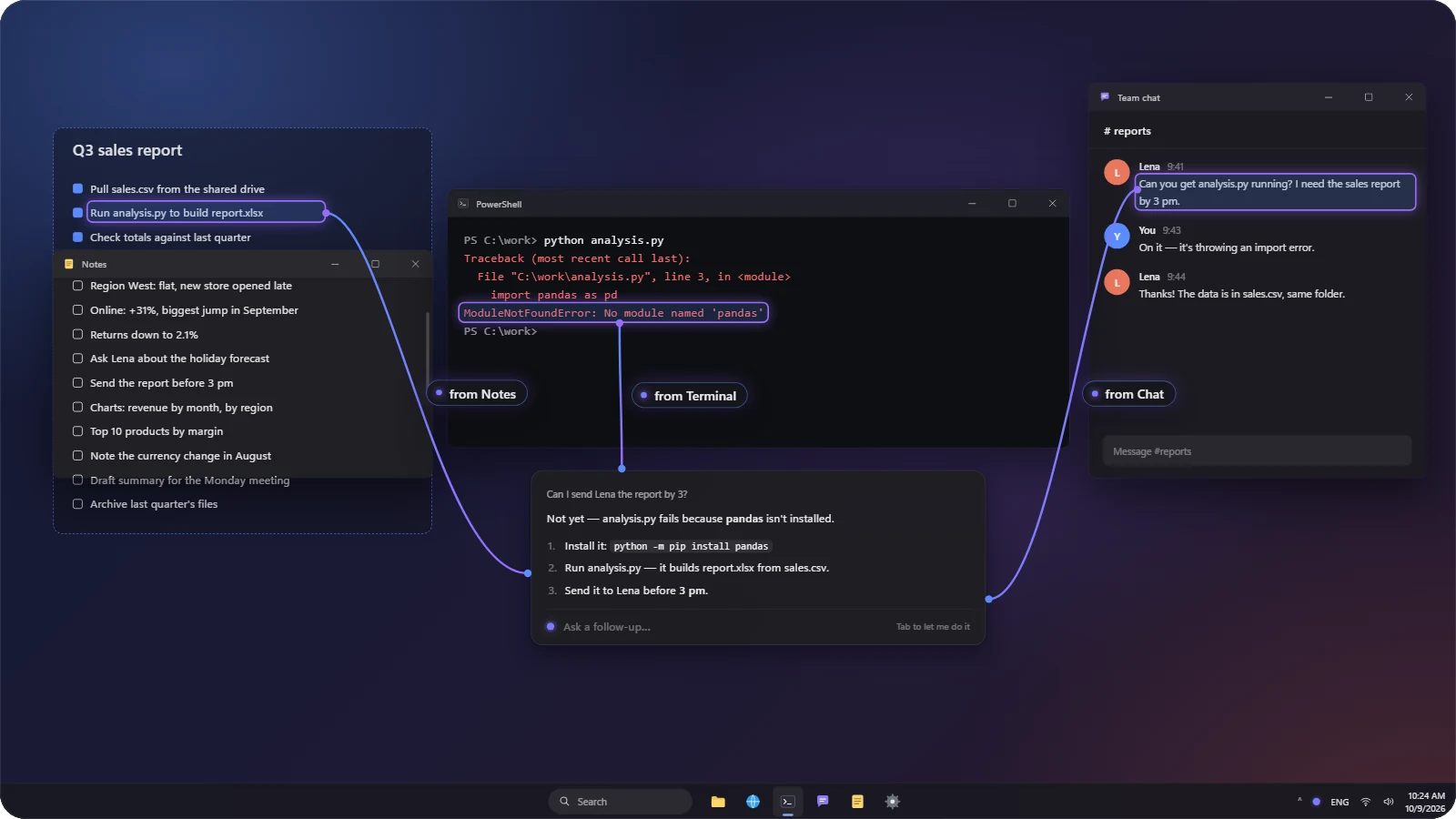Open Lena's avatar on the 9:41 message
The width and height of the screenshot is (1456, 819).
coord(1117,172)
